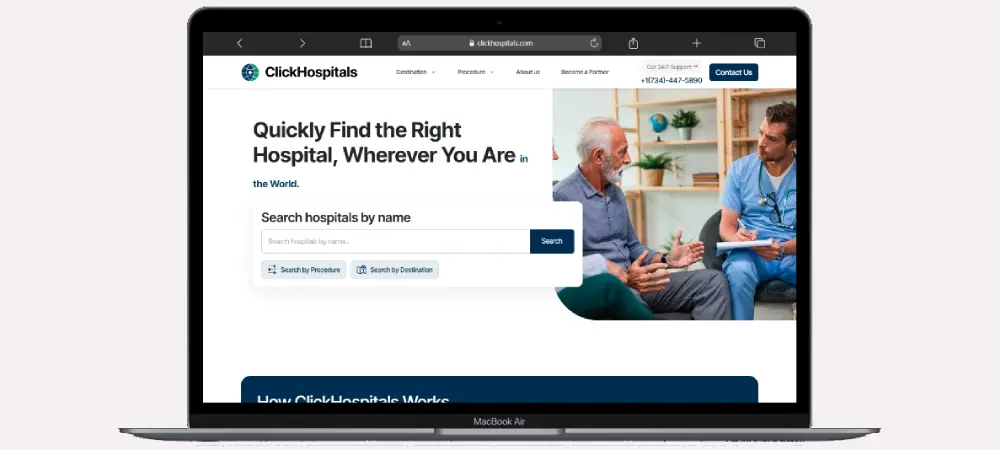Focus the Search hospitals by name field

coord(395,242)
